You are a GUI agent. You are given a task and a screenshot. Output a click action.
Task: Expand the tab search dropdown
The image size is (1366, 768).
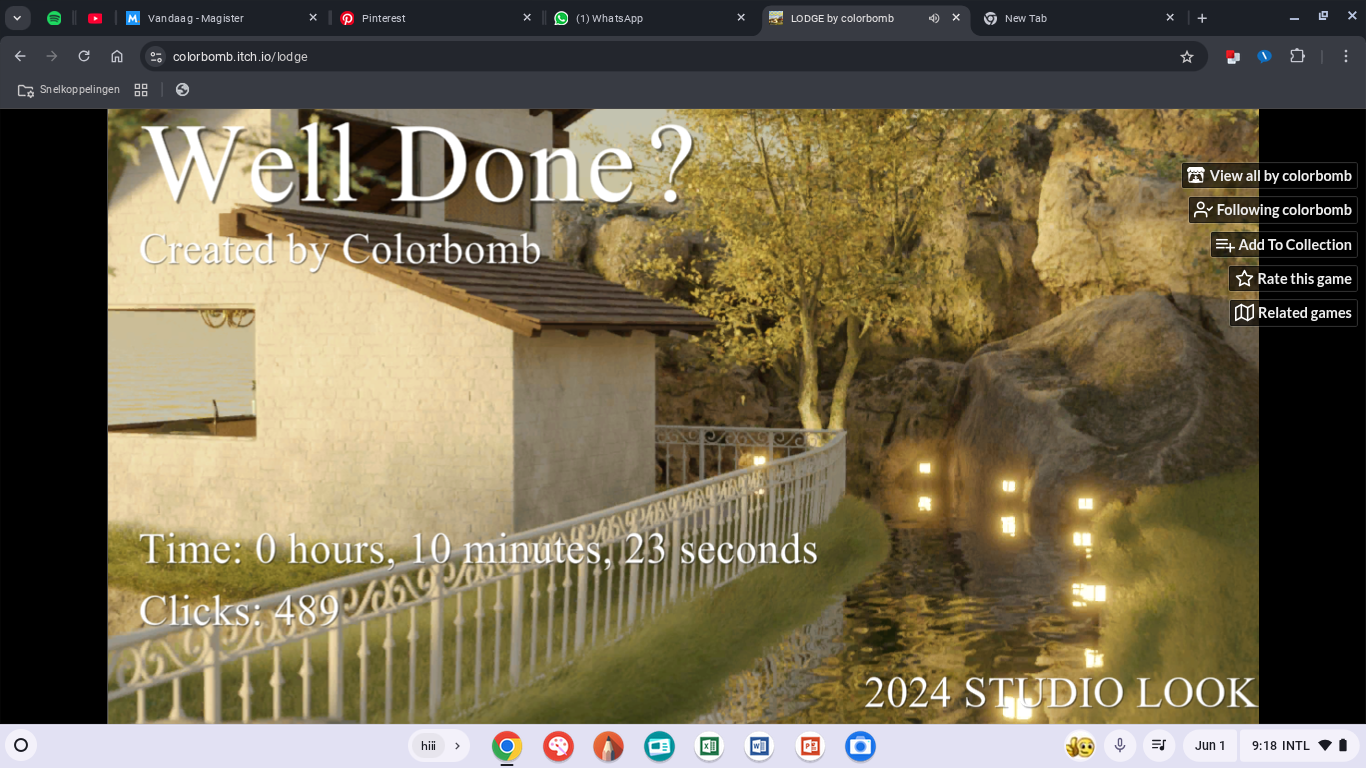(x=17, y=18)
